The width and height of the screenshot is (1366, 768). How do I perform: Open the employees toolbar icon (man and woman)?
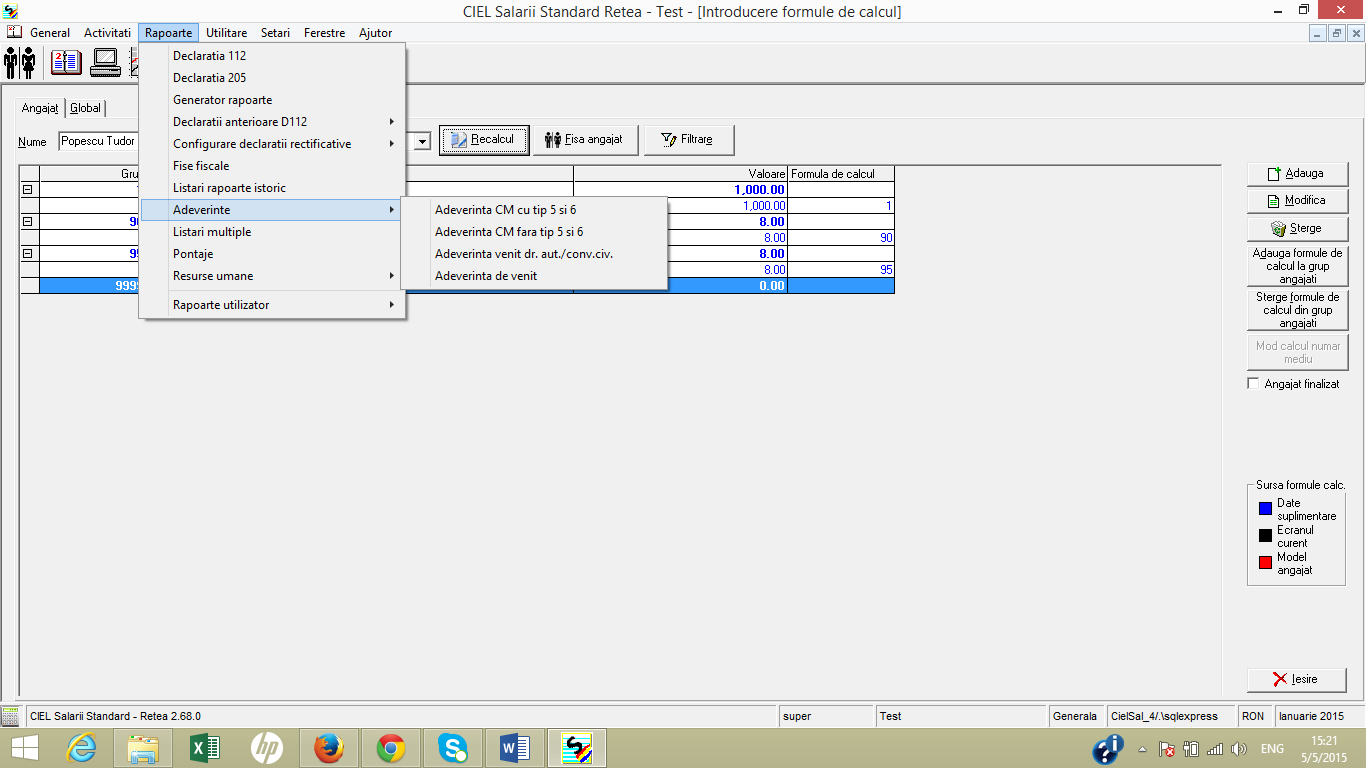[20, 62]
